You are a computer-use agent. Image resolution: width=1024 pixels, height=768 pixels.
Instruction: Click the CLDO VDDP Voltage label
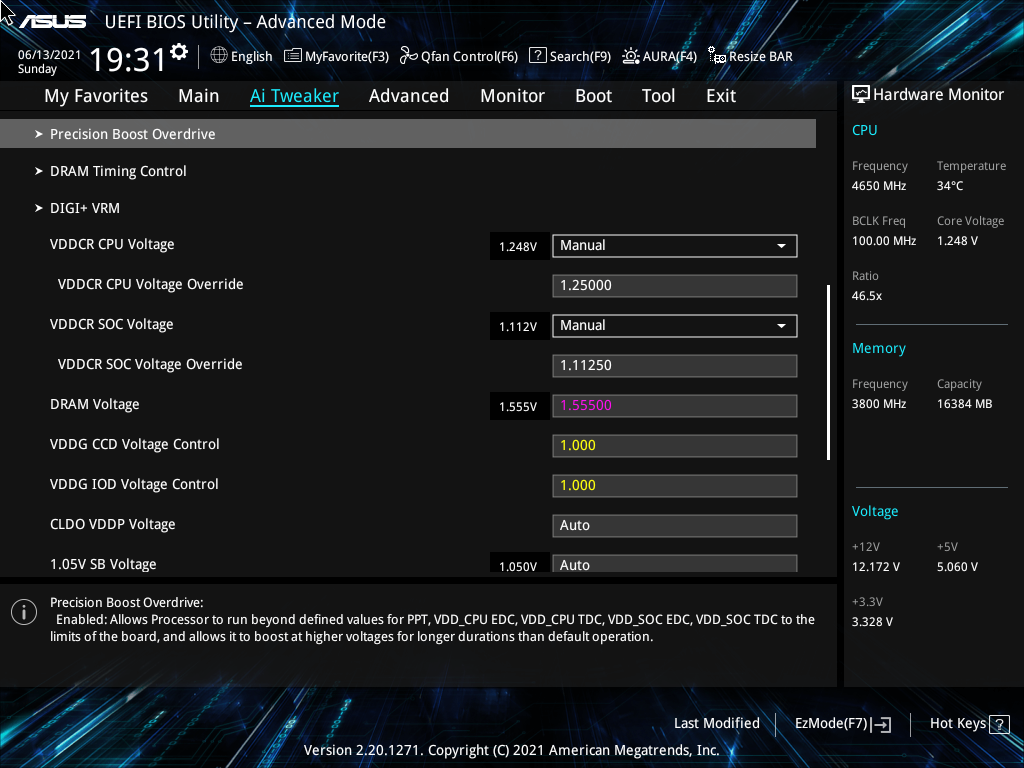pyautogui.click(x=113, y=524)
